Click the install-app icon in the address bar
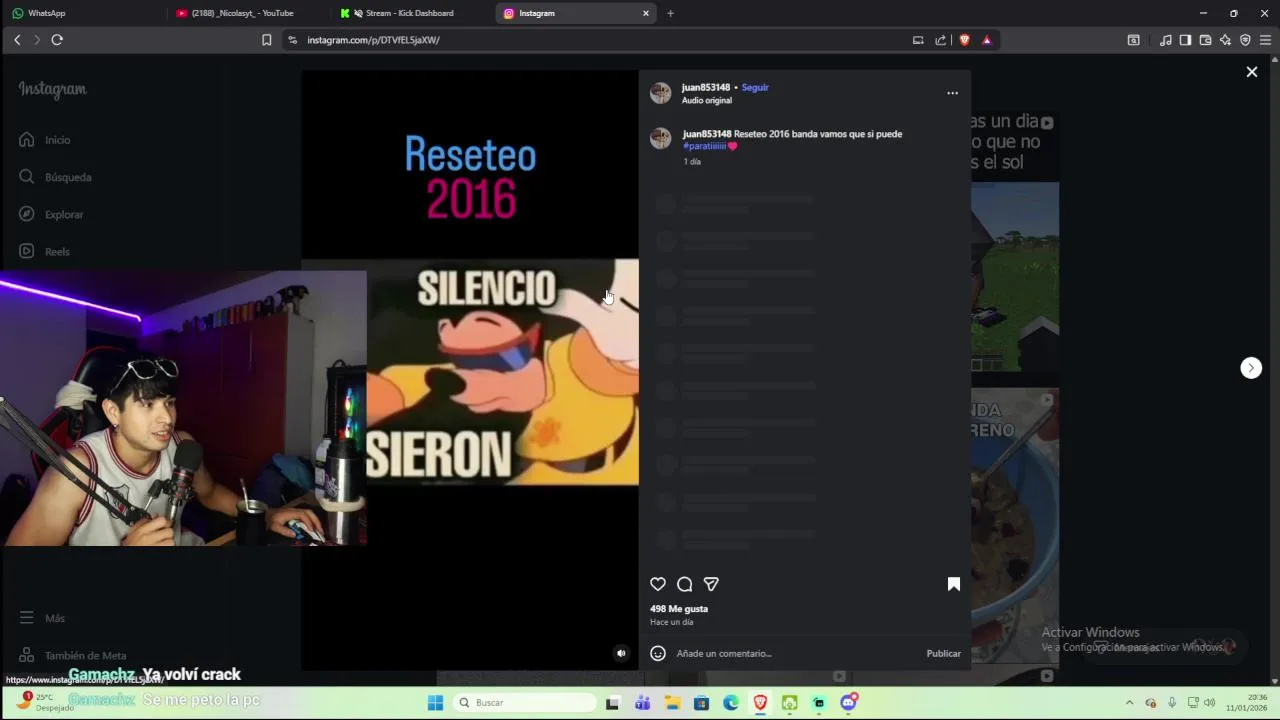The height and width of the screenshot is (720, 1280). (918, 40)
